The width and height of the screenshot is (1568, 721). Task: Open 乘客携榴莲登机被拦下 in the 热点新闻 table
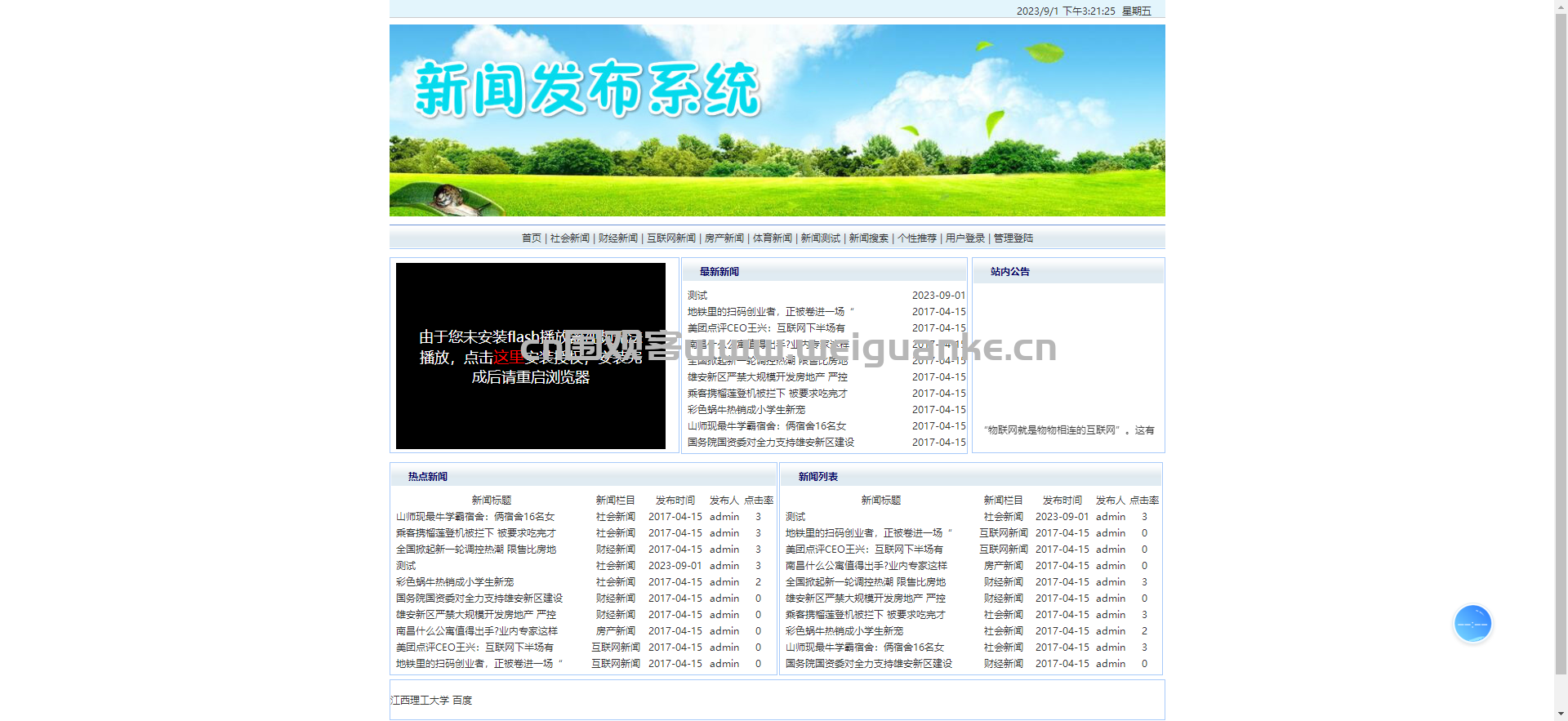click(x=476, y=533)
